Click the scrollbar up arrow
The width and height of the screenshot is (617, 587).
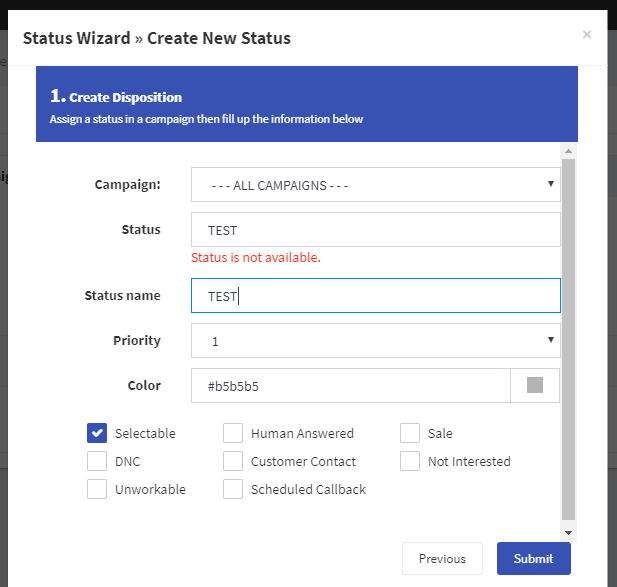pos(568,151)
